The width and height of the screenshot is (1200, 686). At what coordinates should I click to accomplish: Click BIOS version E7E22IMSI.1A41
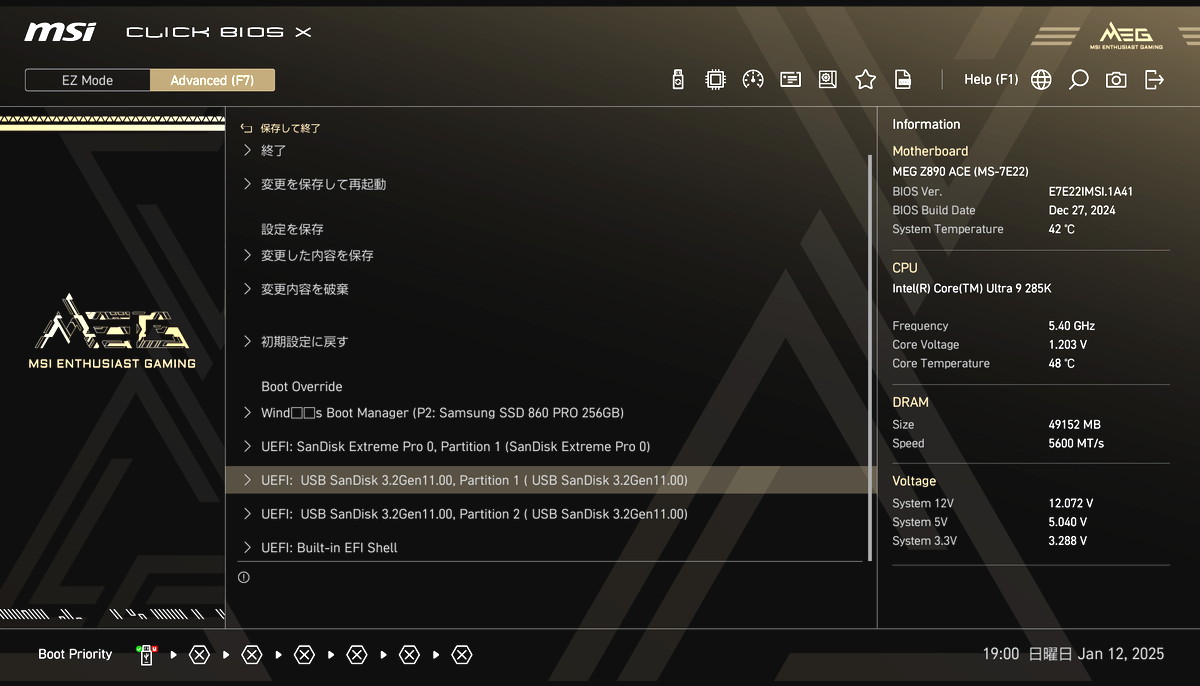pos(1091,191)
